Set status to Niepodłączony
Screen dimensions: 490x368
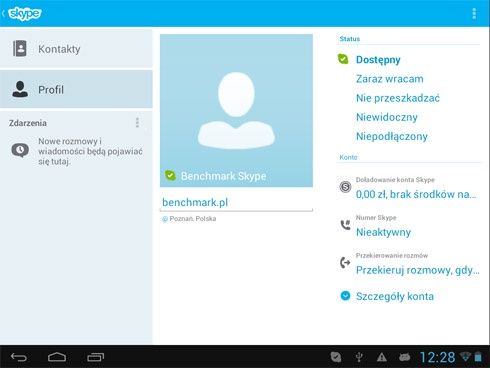[x=392, y=136]
